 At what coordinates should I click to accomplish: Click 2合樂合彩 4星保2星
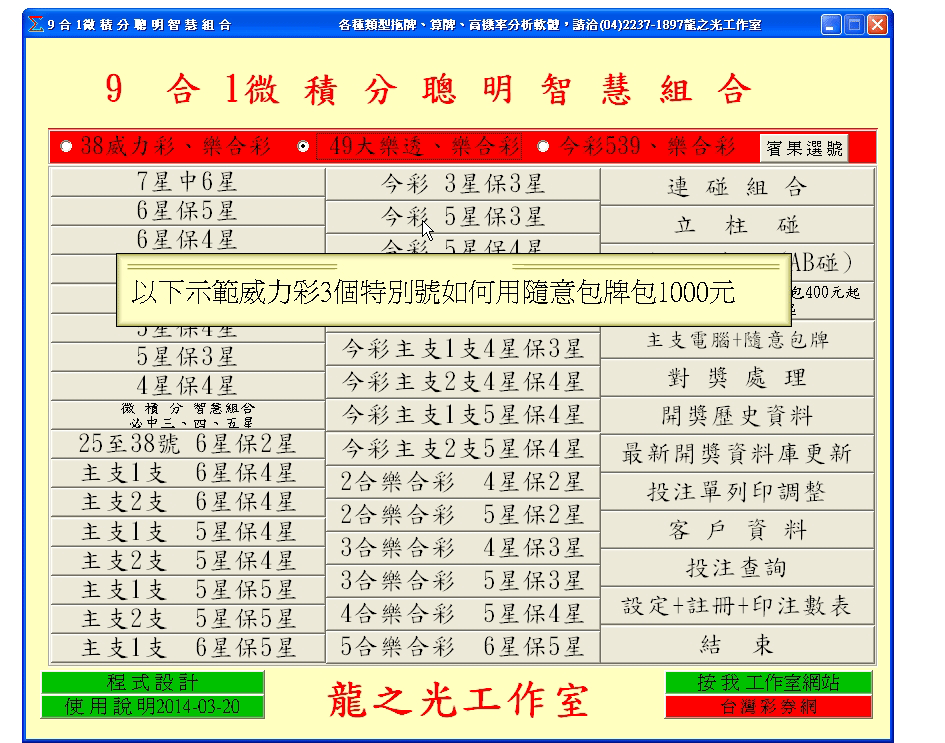point(463,481)
